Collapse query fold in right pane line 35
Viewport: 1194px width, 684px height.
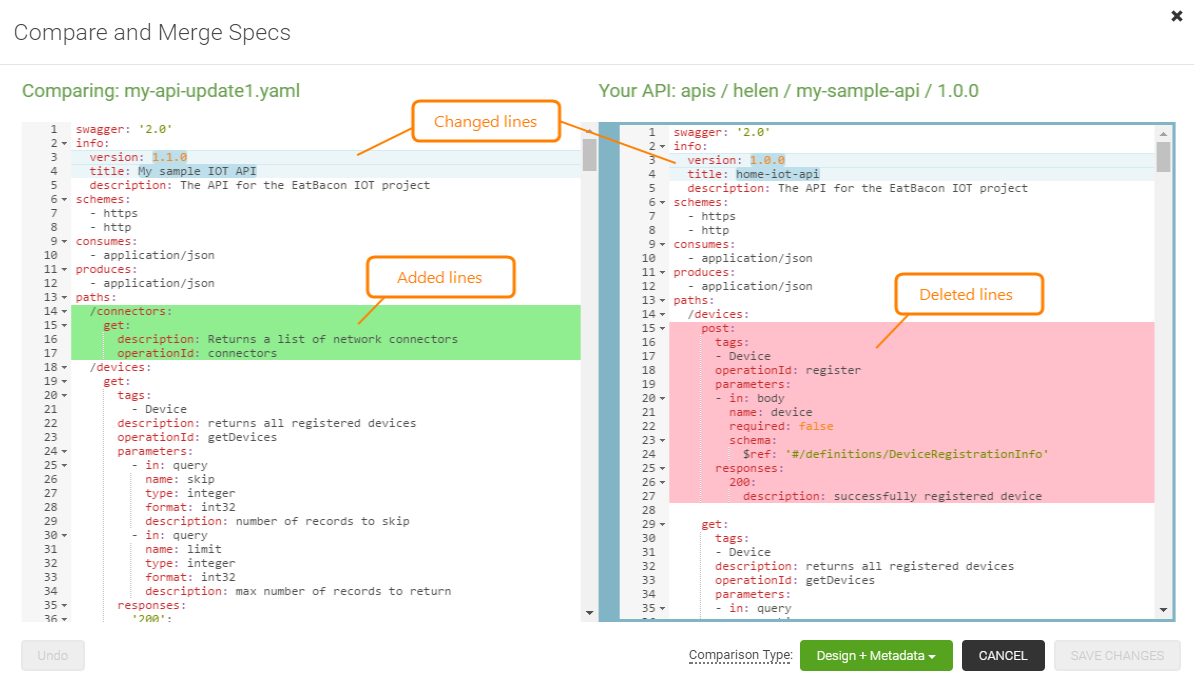point(662,609)
